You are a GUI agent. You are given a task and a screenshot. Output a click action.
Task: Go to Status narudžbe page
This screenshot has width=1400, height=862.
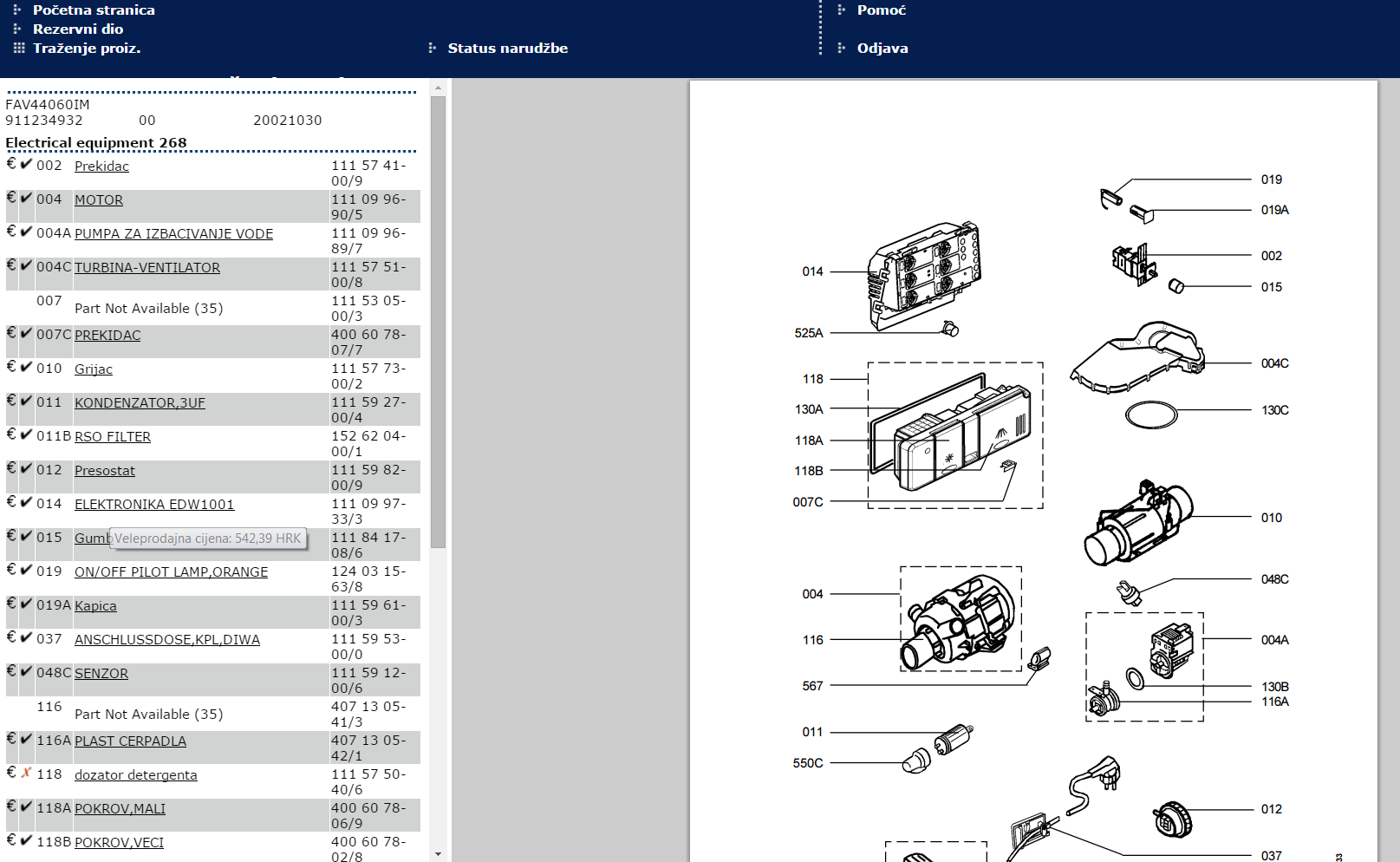click(x=507, y=49)
